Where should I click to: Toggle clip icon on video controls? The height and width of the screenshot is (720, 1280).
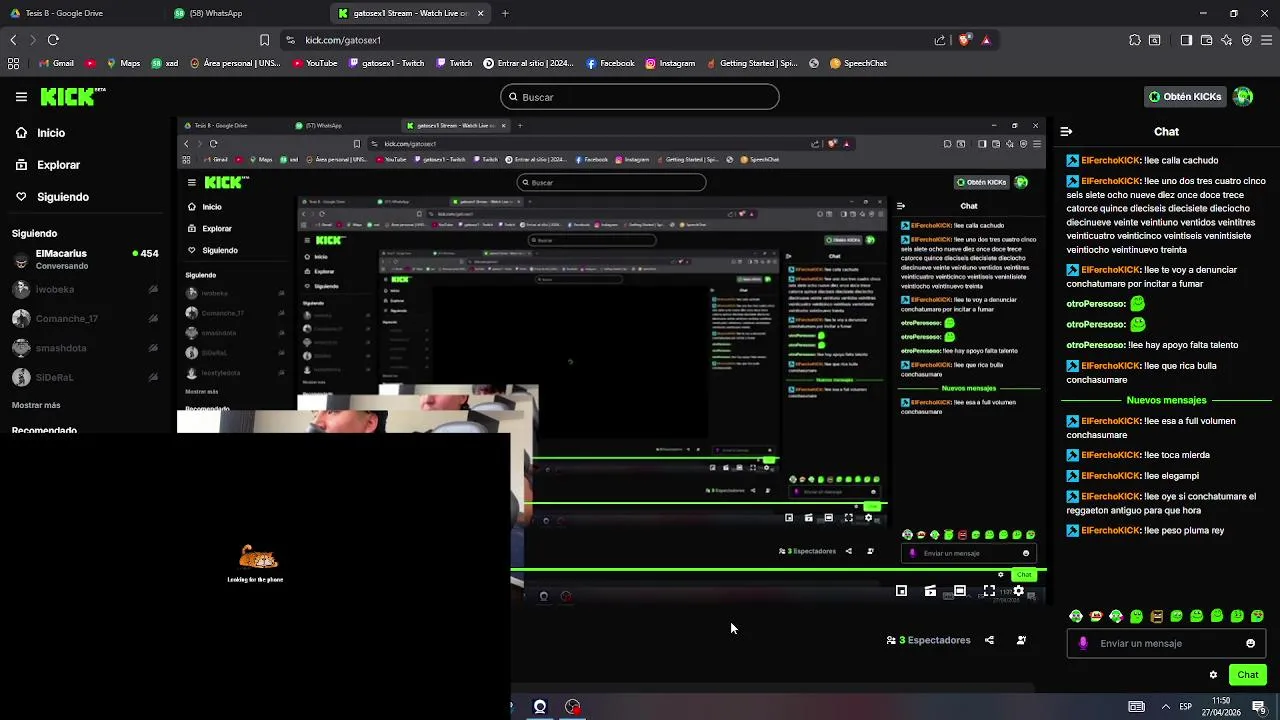(930, 591)
